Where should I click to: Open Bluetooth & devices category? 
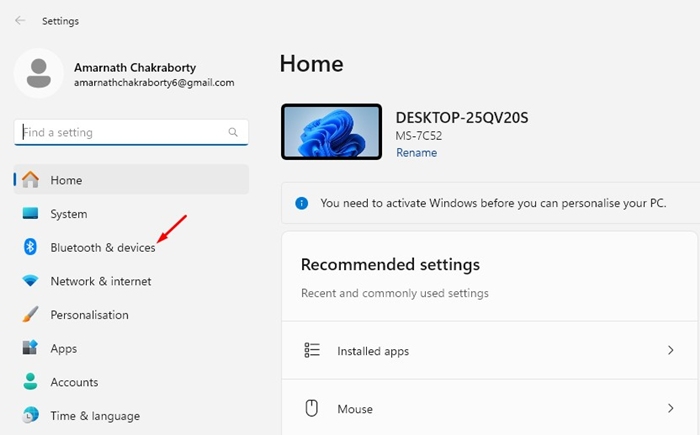131,247
